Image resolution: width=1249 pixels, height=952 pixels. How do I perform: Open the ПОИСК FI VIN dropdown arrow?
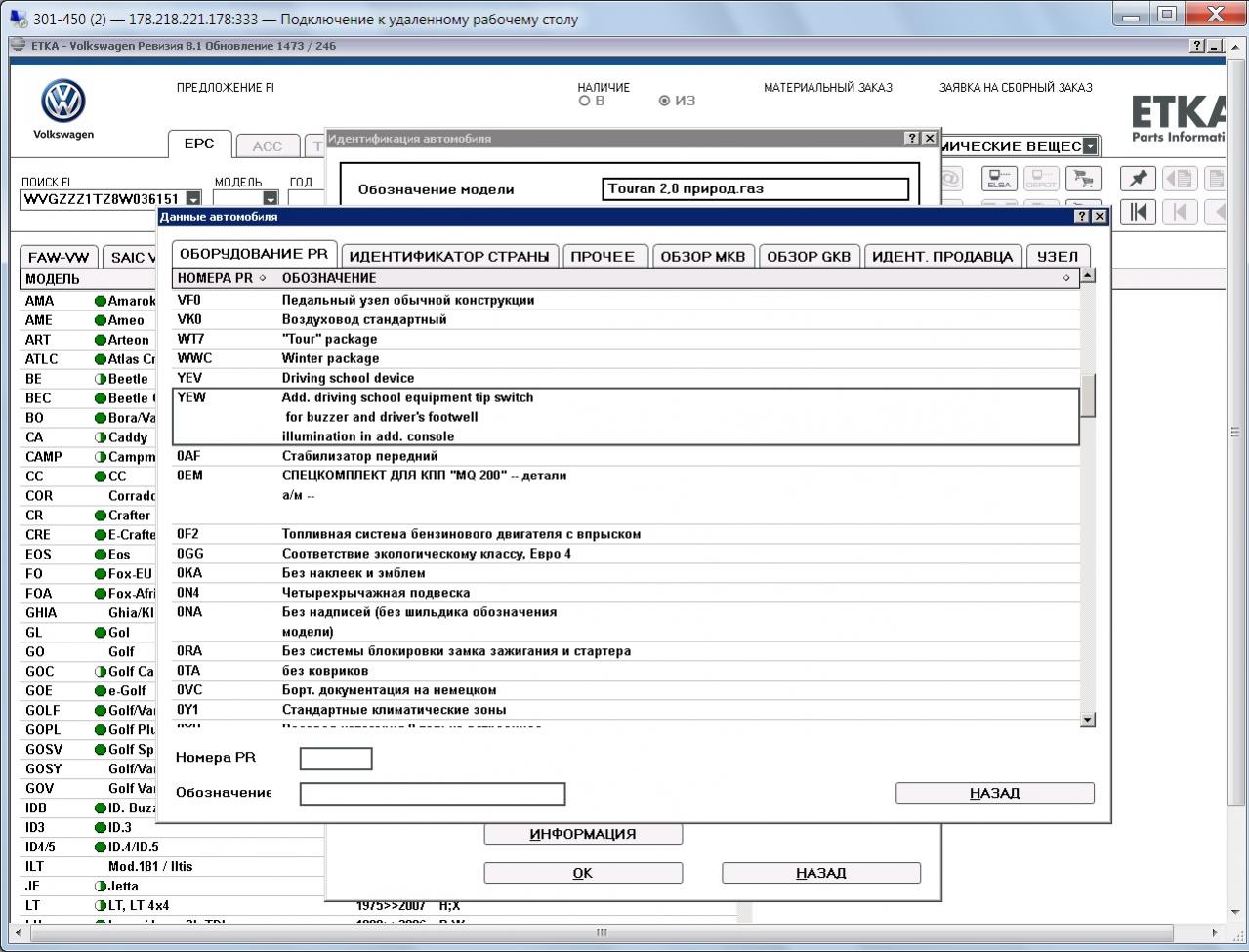pos(193,199)
